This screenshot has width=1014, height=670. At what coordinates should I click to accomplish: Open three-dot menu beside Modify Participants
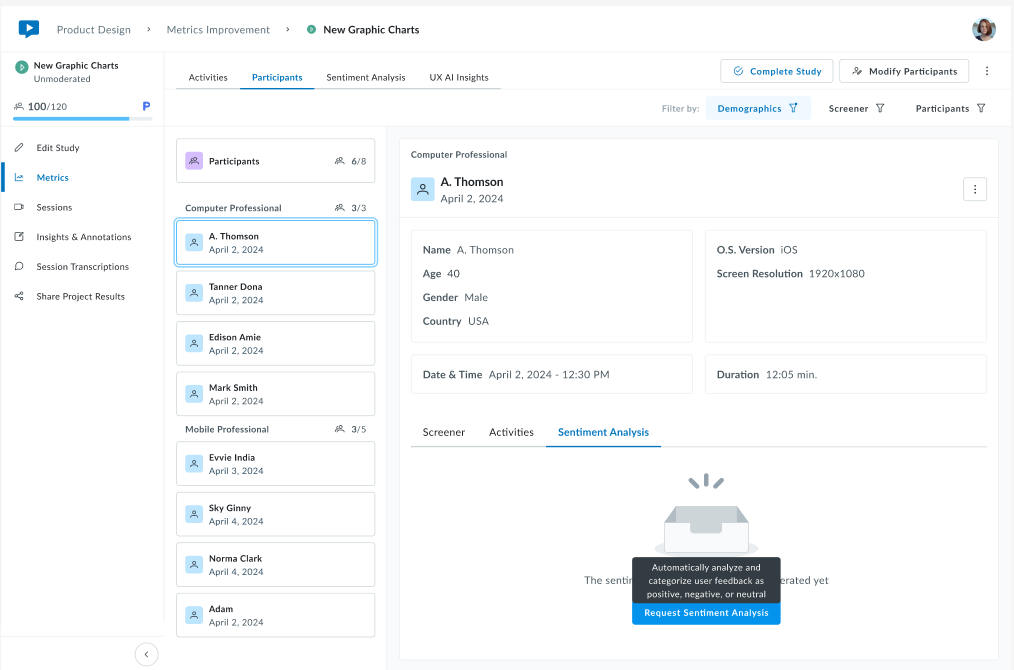tap(987, 71)
